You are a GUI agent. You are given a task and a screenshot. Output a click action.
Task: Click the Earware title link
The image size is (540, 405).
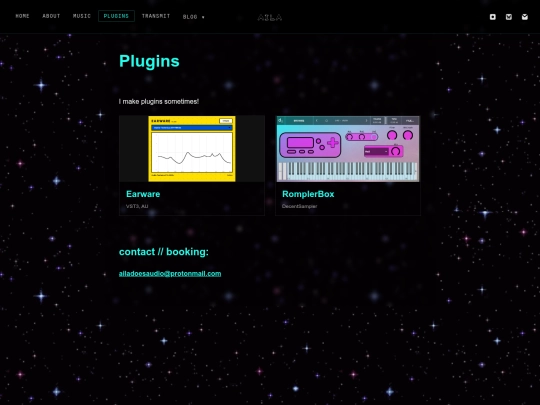pyautogui.click(x=143, y=194)
